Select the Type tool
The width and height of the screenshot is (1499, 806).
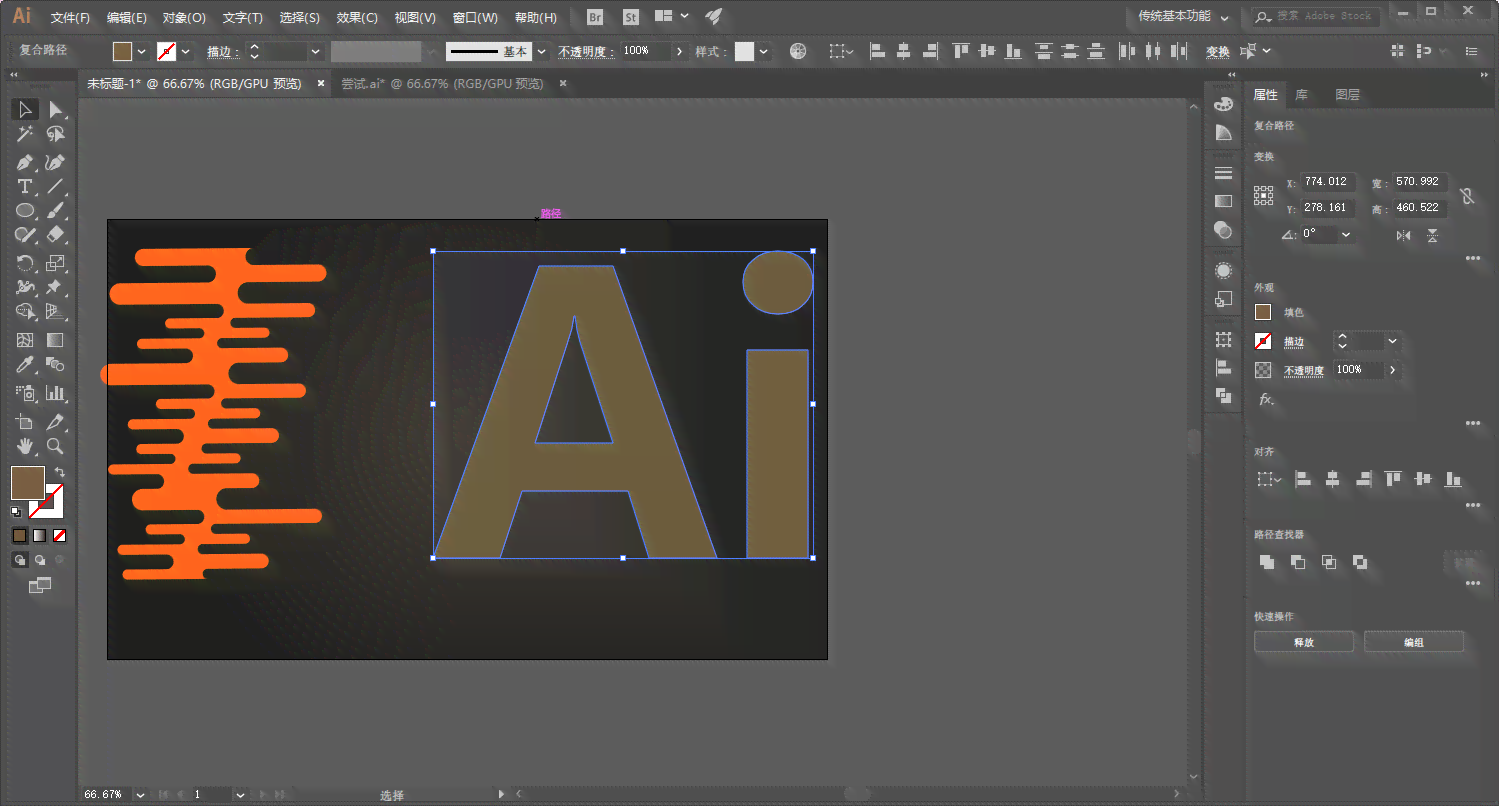pos(25,186)
